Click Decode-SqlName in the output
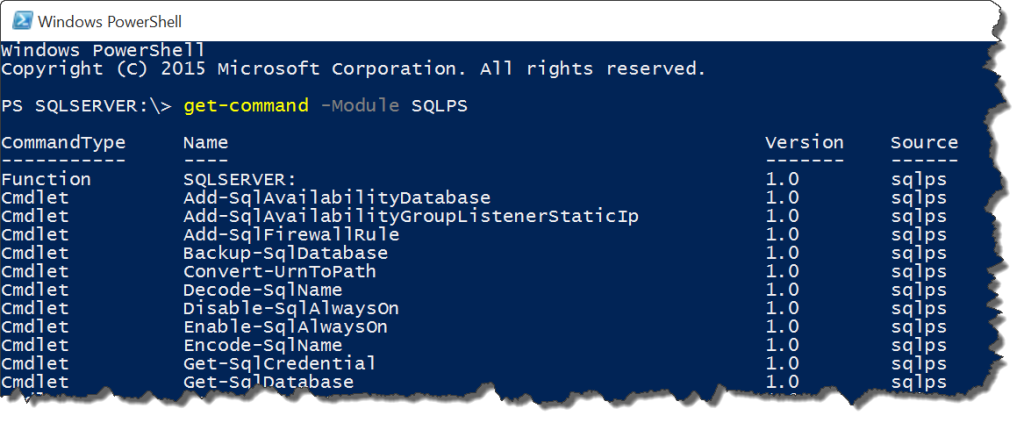The height and width of the screenshot is (423, 1024). (x=263, y=289)
